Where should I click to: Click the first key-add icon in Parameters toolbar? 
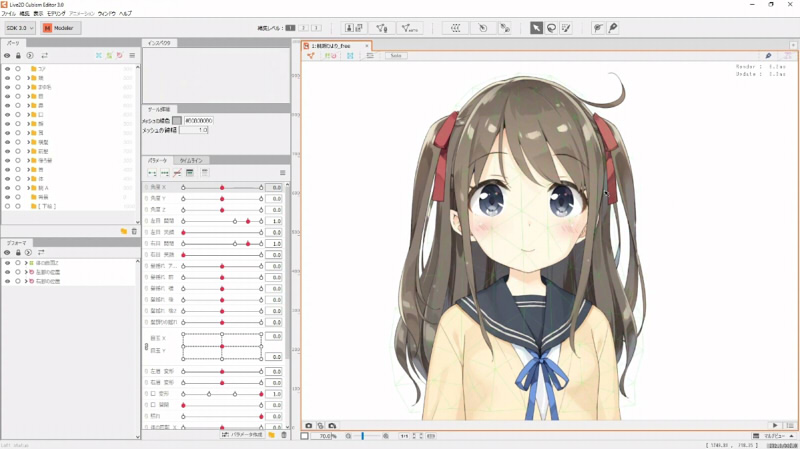152,172
